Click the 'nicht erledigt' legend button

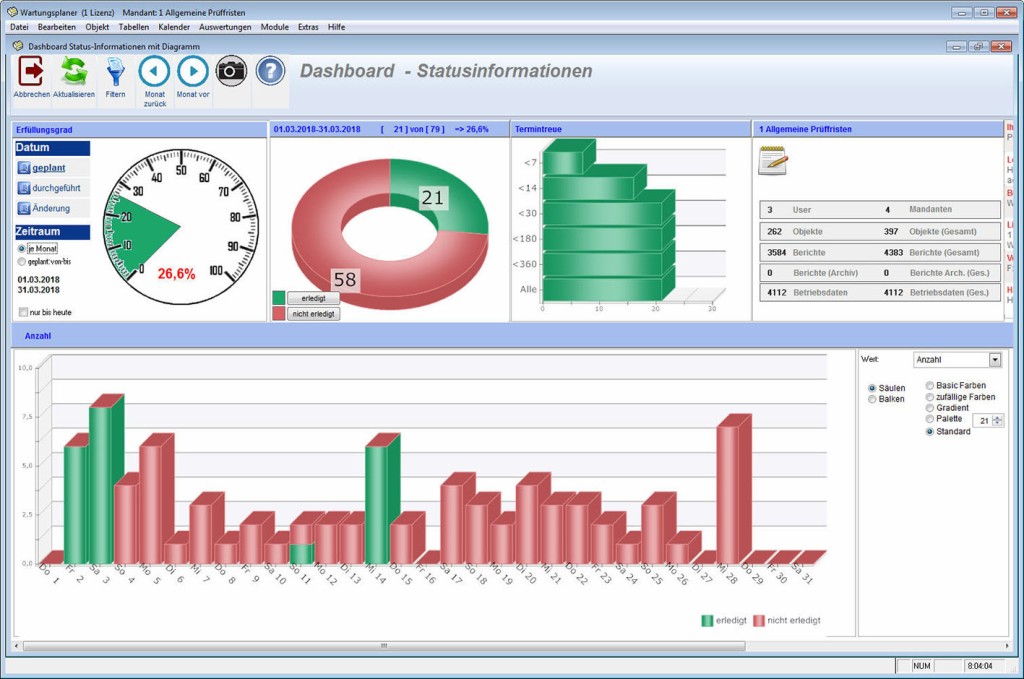(x=313, y=314)
